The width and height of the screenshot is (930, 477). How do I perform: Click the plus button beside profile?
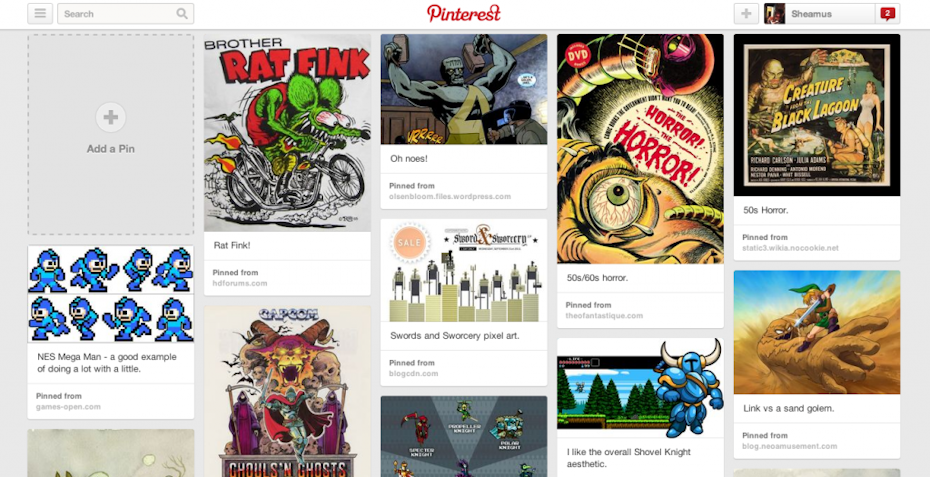point(746,14)
